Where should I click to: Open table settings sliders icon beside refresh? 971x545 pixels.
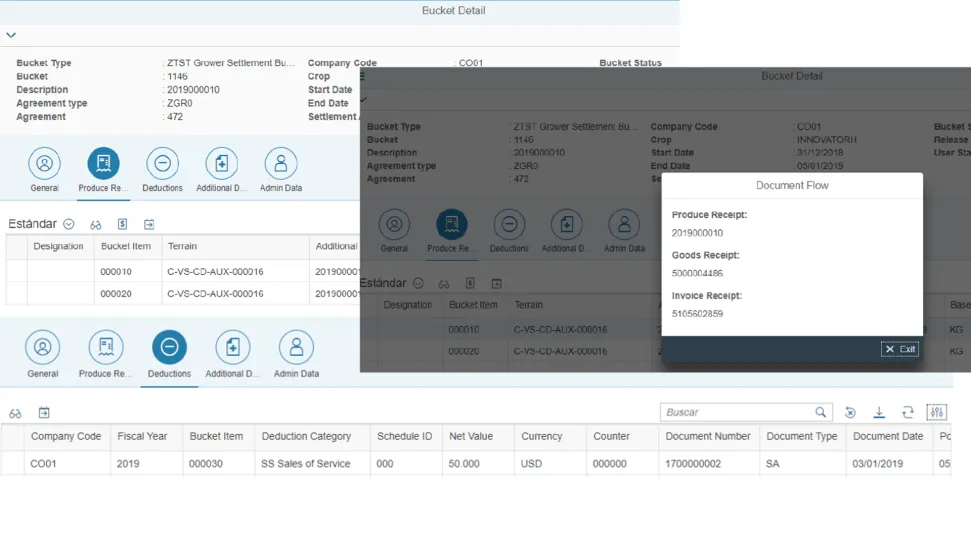937,412
